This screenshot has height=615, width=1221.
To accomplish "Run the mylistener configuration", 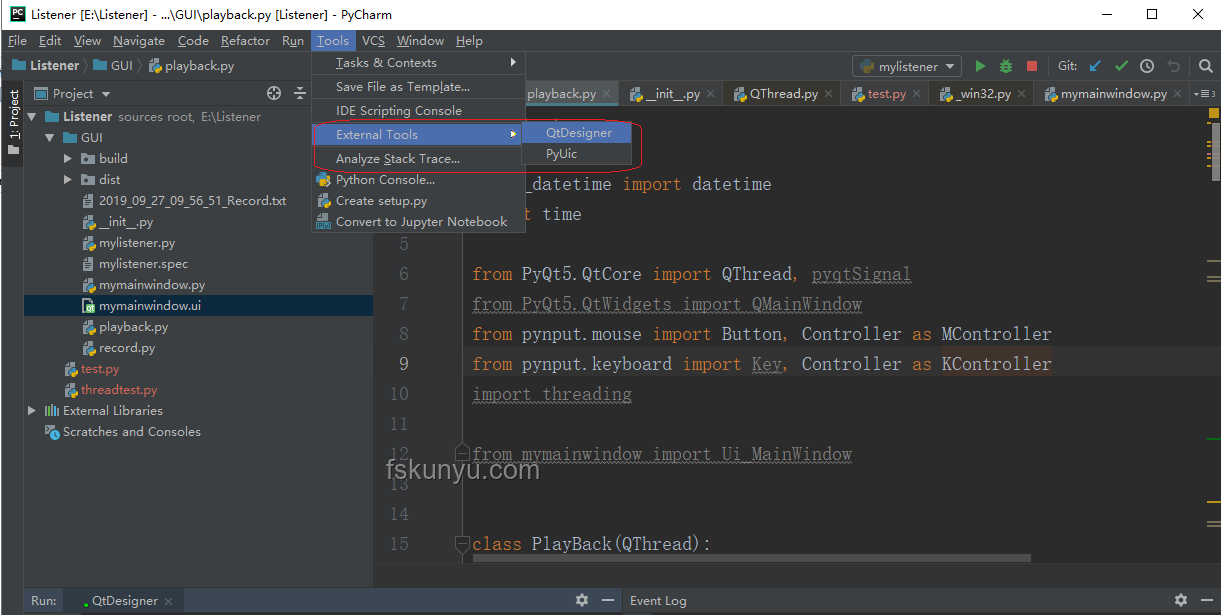I will coord(980,66).
